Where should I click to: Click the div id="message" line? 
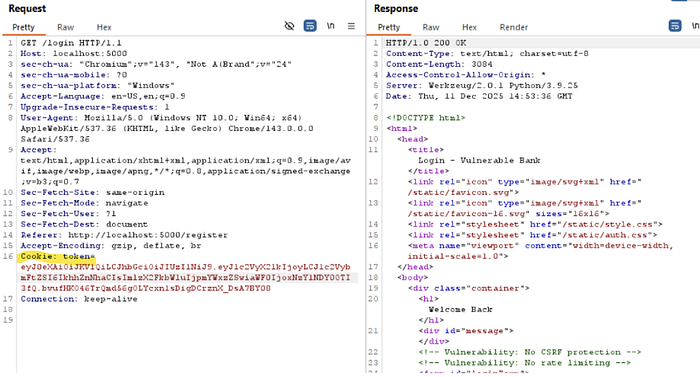coord(466,331)
